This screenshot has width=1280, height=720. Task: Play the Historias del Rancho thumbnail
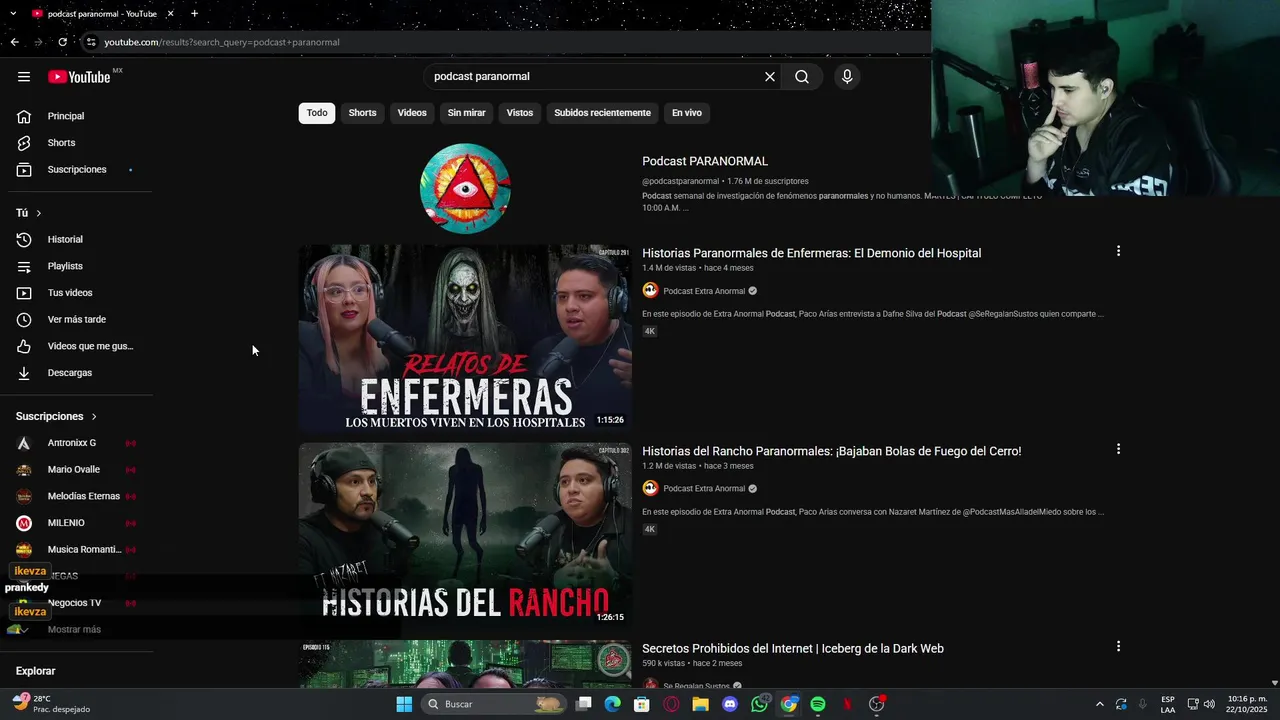point(465,535)
